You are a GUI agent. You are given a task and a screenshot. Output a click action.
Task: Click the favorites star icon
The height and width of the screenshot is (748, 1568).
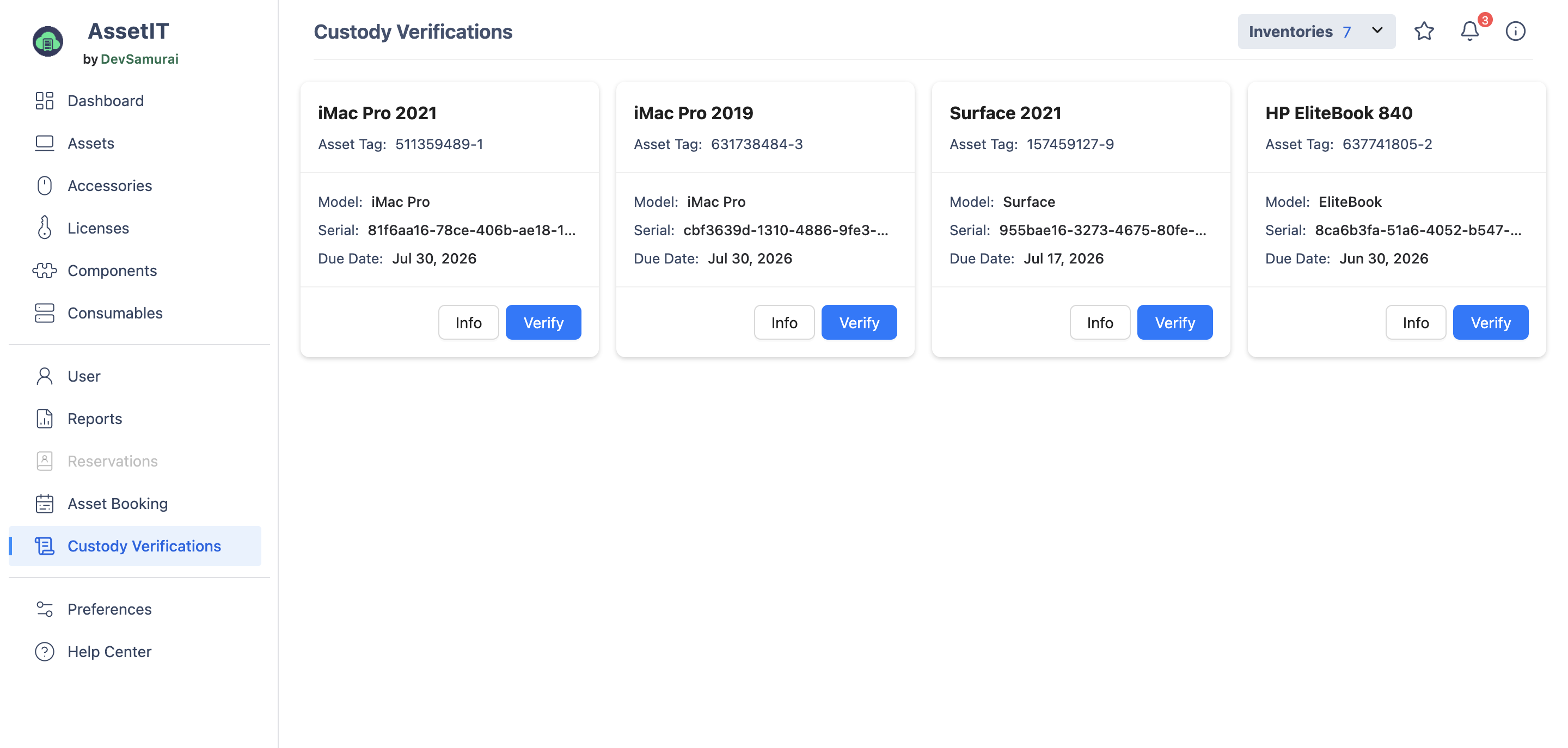point(1424,31)
